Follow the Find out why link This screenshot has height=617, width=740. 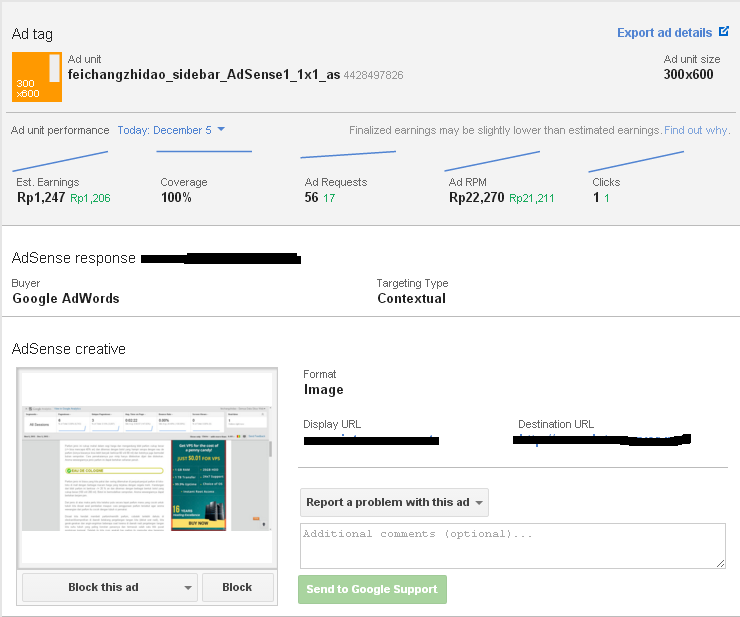[x=697, y=130]
